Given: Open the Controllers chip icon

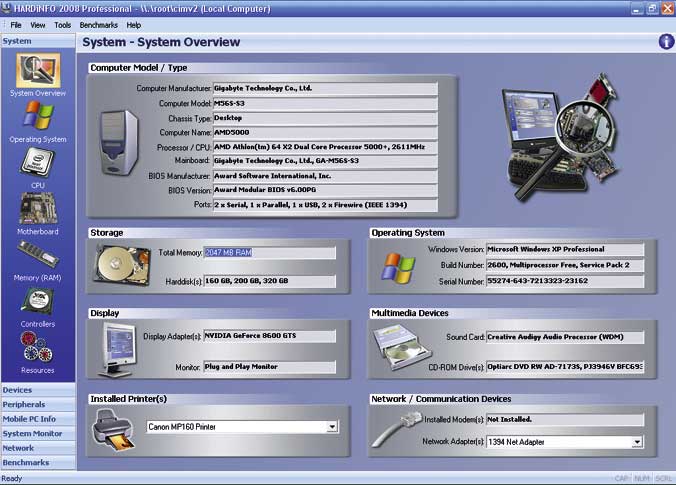Looking at the screenshot, I should [x=38, y=301].
